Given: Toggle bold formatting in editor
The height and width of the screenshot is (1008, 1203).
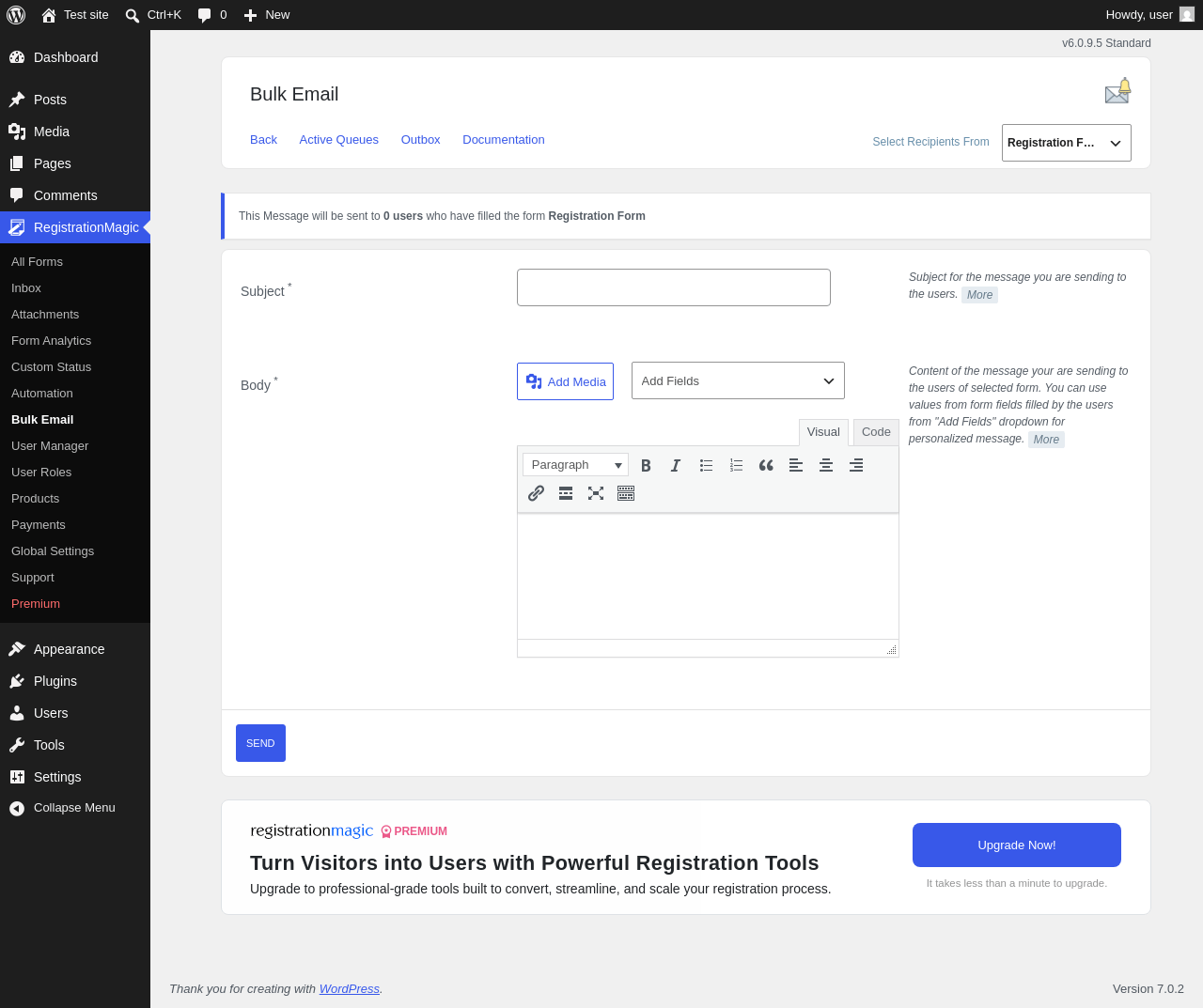Looking at the screenshot, I should click(x=646, y=465).
